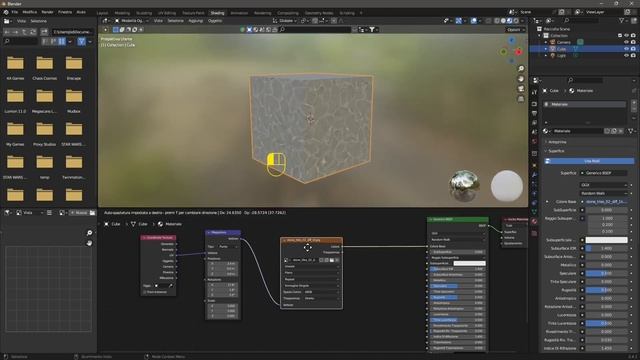
Task: Open the Modifica menu
Action: pos(29,12)
